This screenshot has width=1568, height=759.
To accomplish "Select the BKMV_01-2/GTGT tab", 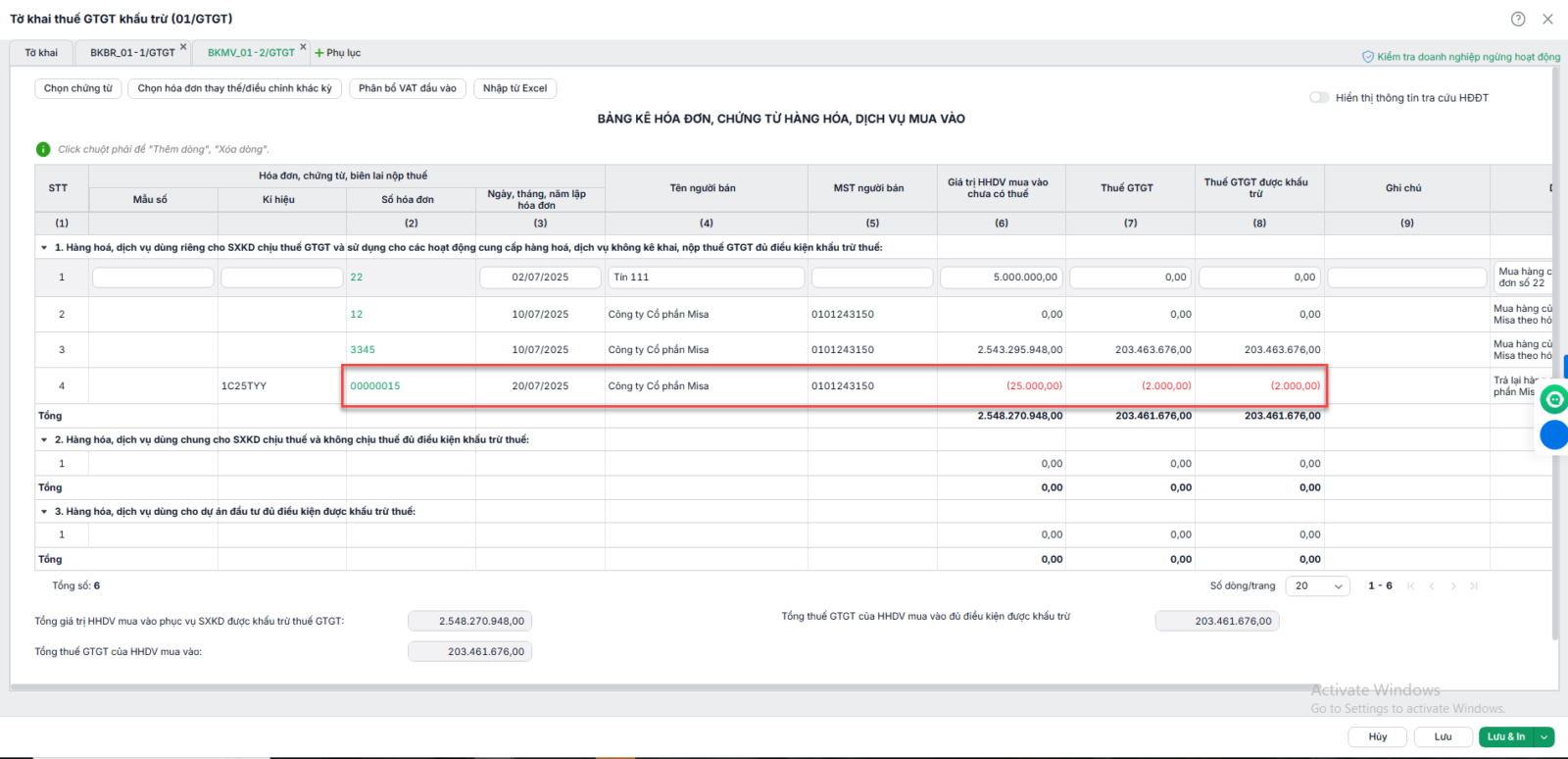I will click(x=251, y=53).
